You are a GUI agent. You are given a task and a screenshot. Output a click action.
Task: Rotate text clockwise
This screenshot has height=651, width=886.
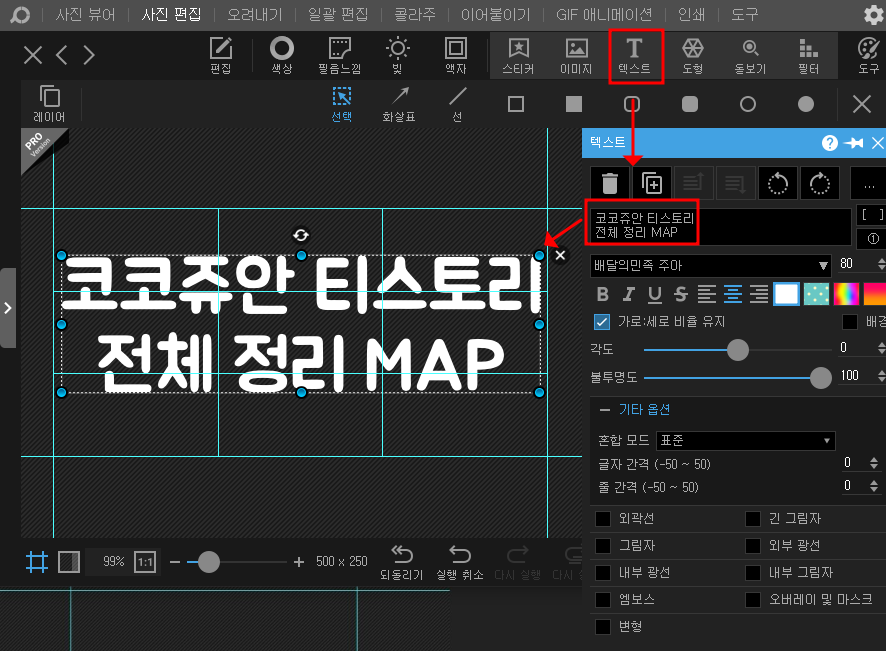[x=819, y=183]
